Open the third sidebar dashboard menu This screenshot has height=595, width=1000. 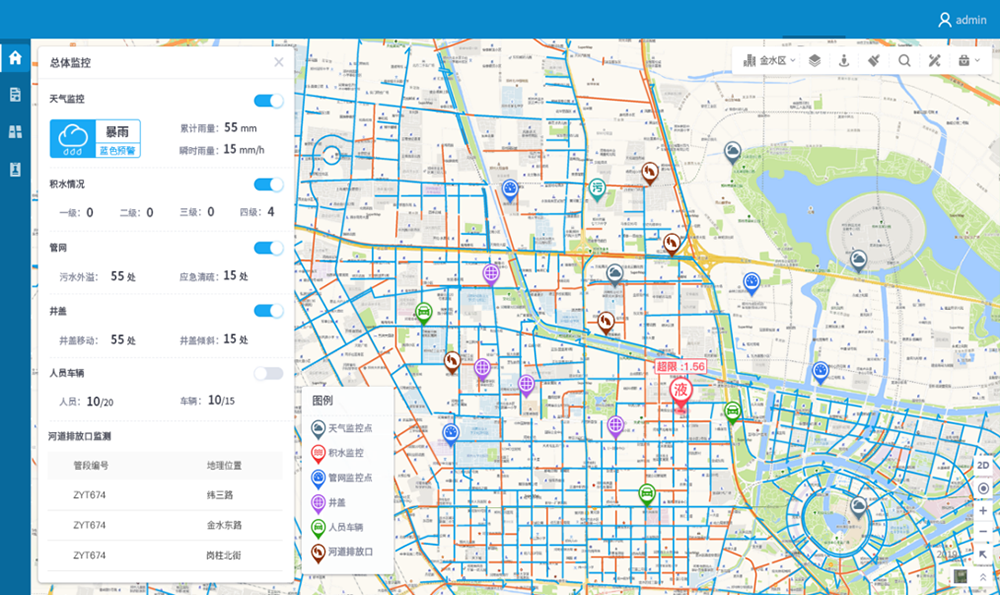15,132
